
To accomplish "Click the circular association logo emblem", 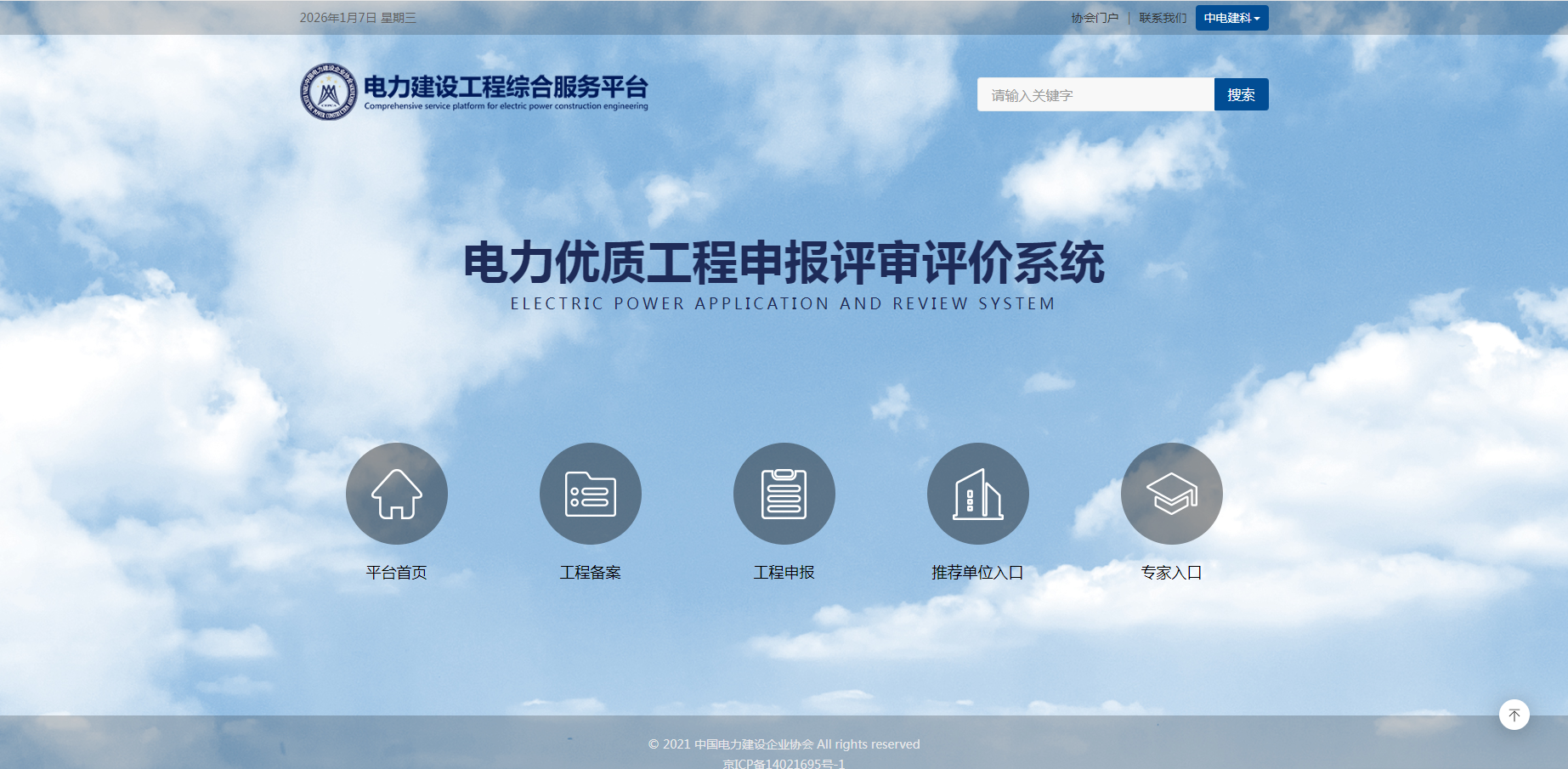I will (328, 92).
